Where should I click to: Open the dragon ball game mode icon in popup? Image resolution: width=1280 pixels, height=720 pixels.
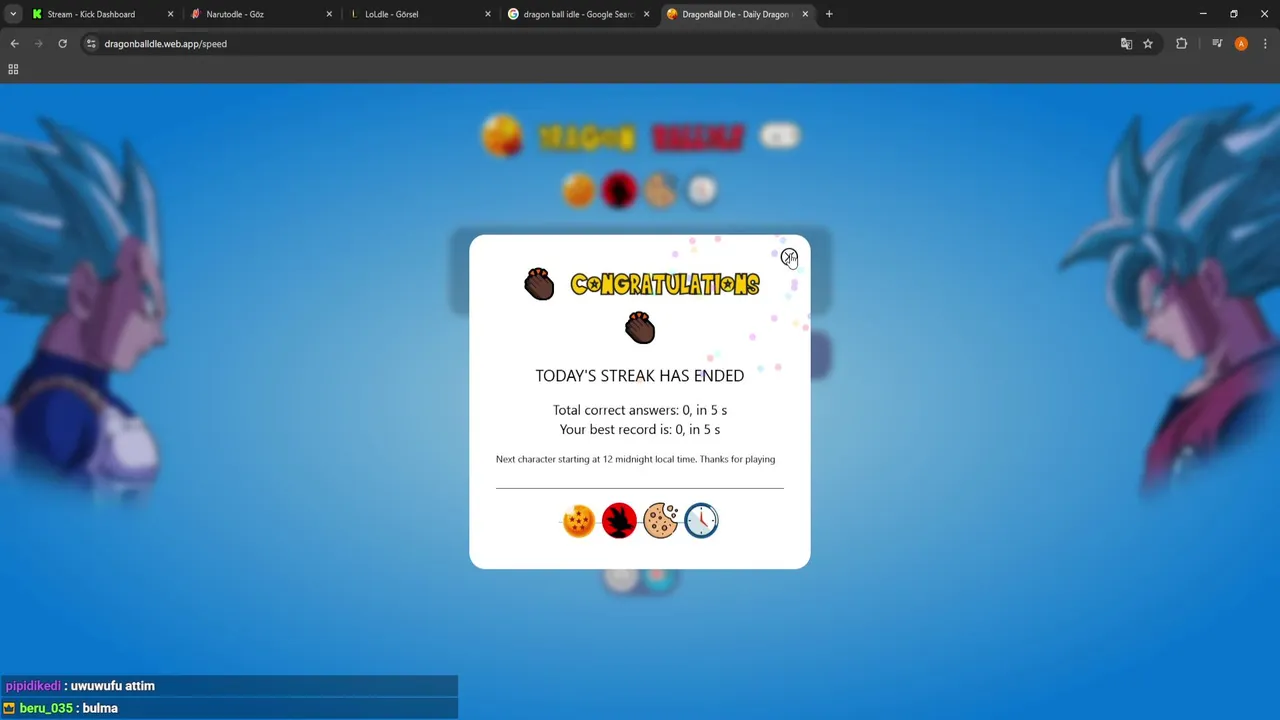click(579, 521)
